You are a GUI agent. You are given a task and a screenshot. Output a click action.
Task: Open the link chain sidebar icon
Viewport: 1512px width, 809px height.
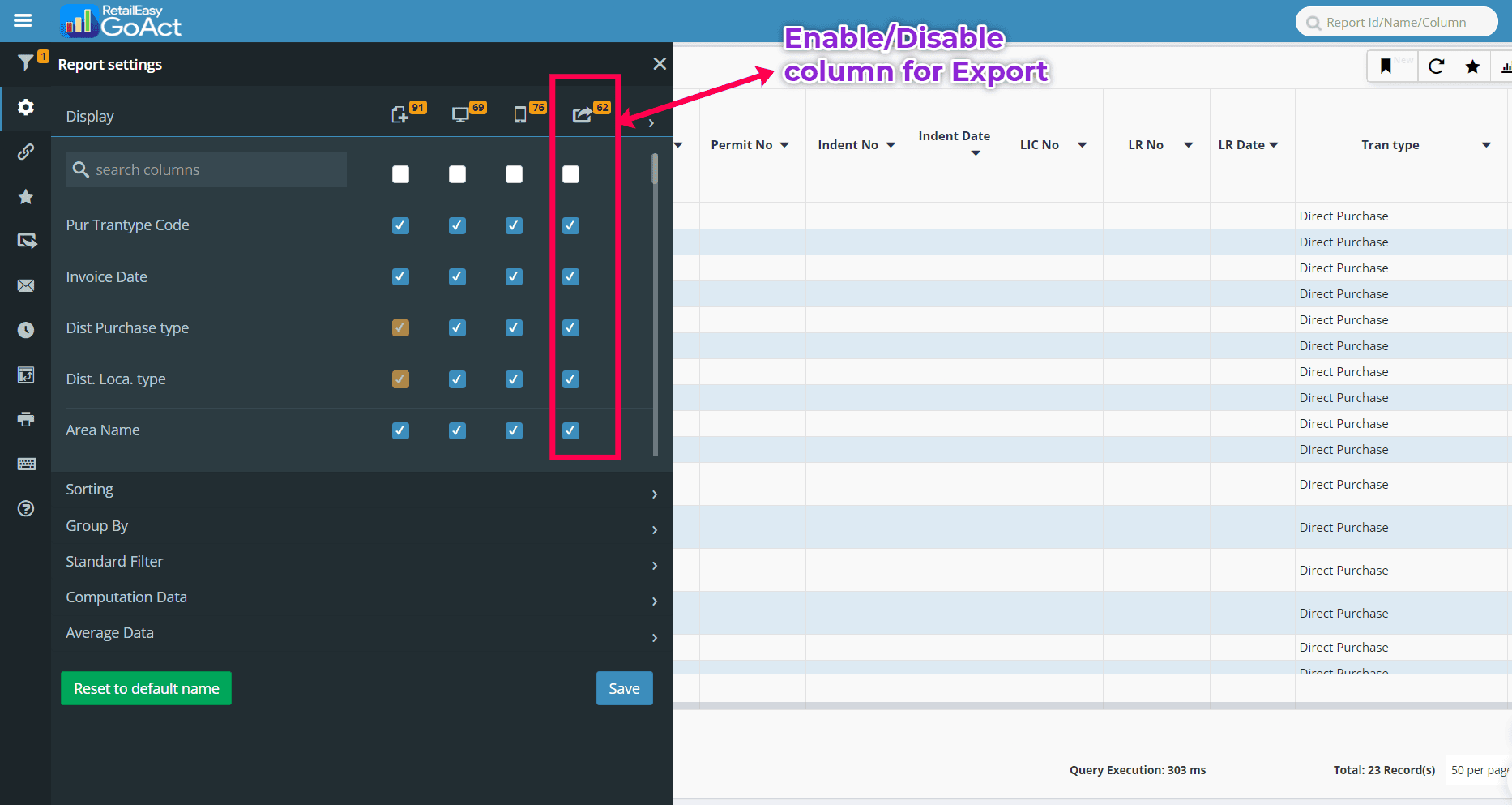pyautogui.click(x=26, y=152)
